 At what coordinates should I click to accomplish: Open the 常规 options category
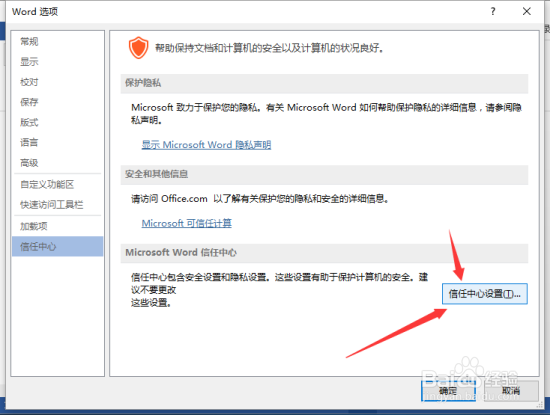click(57, 41)
